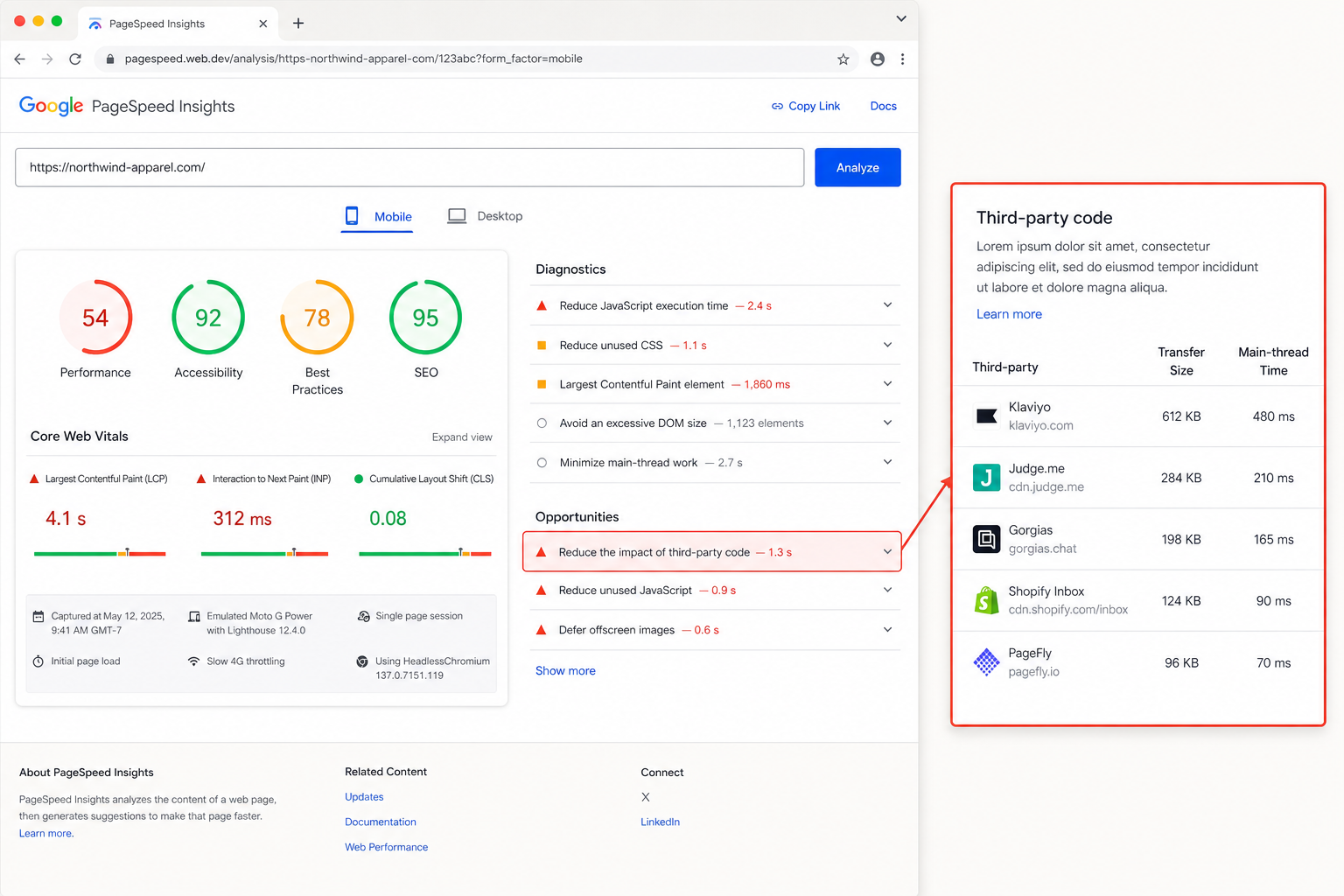Image resolution: width=1344 pixels, height=896 pixels.
Task: Click the Klaviyo flag icon
Action: click(x=986, y=416)
